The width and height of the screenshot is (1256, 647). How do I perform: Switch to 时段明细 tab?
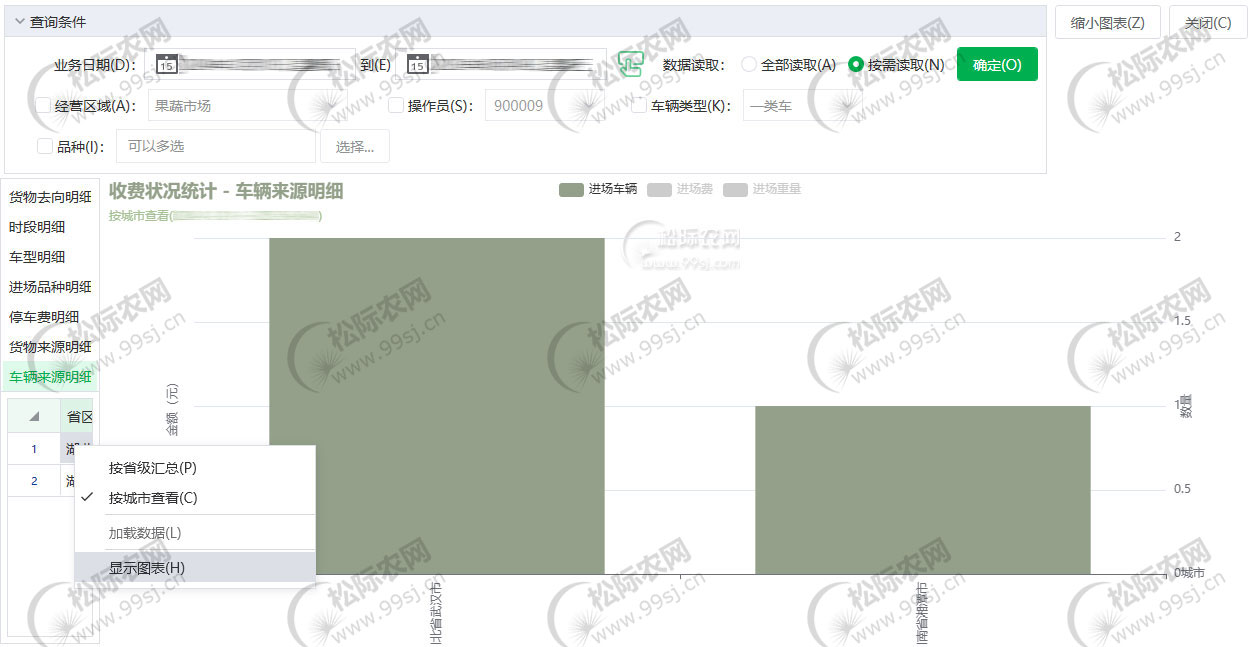click(x=51, y=227)
